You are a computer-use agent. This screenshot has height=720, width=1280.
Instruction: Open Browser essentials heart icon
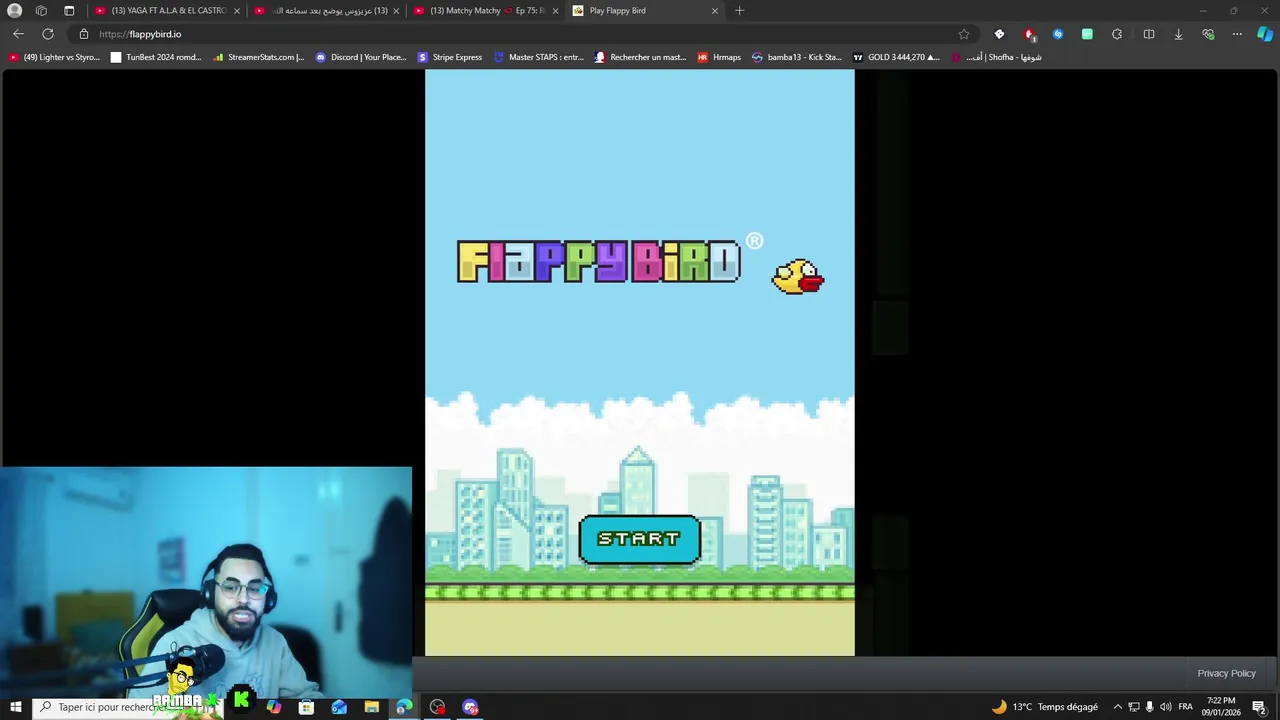(1208, 34)
